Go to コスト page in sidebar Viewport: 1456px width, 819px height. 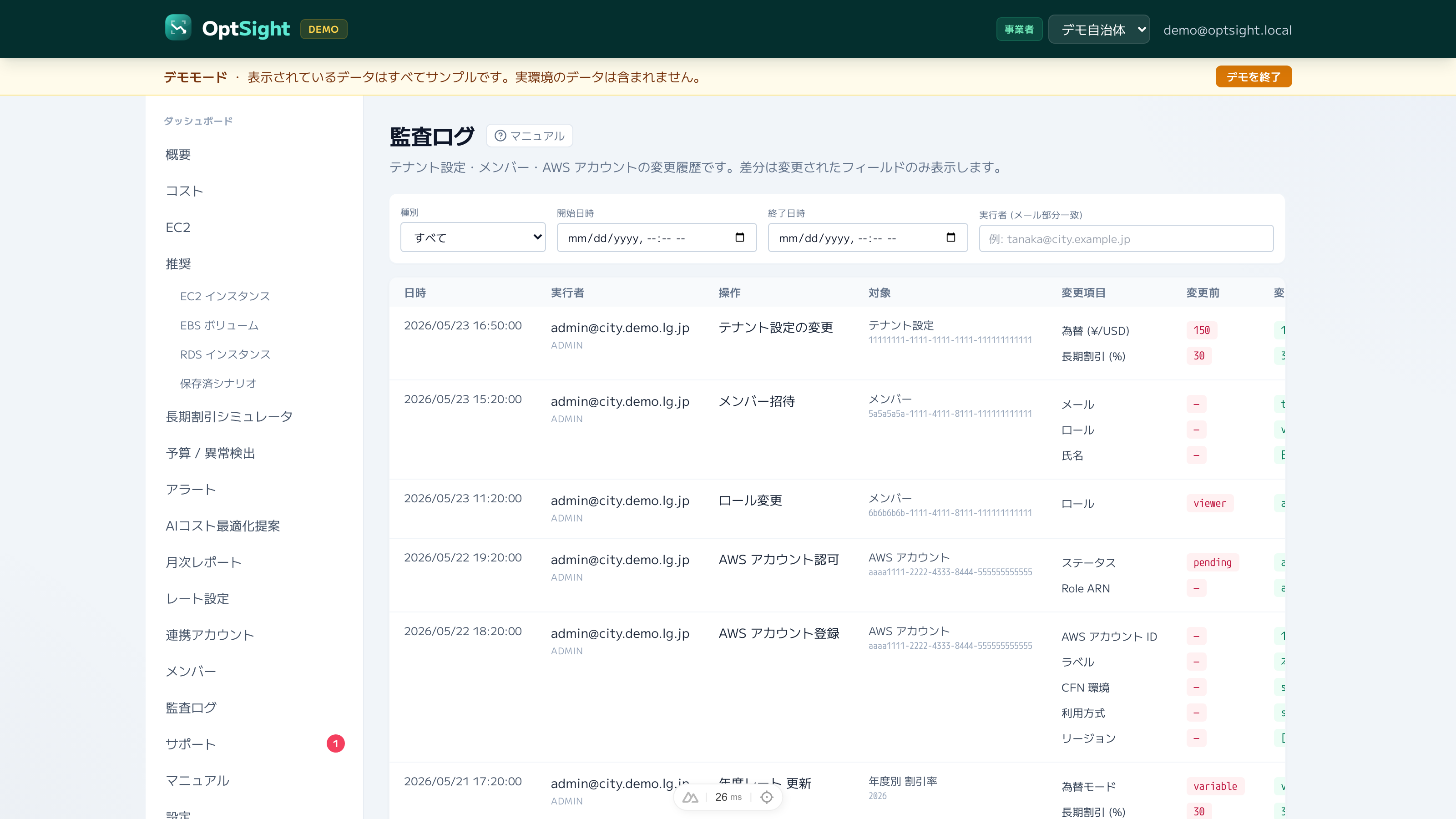pyautogui.click(x=184, y=191)
